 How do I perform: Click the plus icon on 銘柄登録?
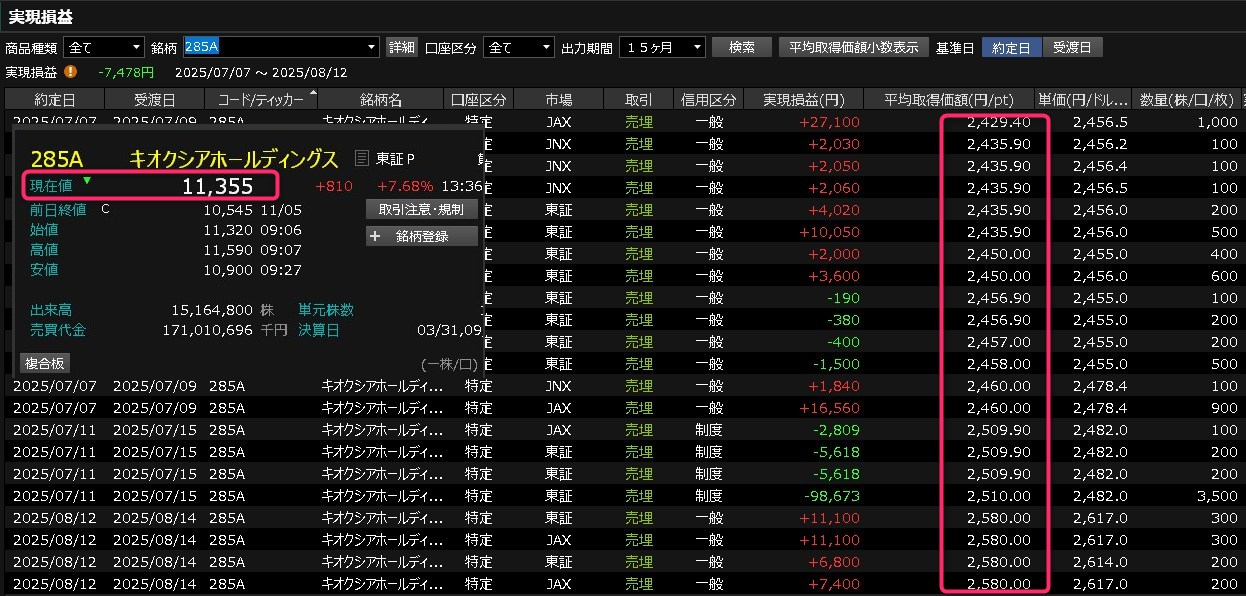click(376, 236)
